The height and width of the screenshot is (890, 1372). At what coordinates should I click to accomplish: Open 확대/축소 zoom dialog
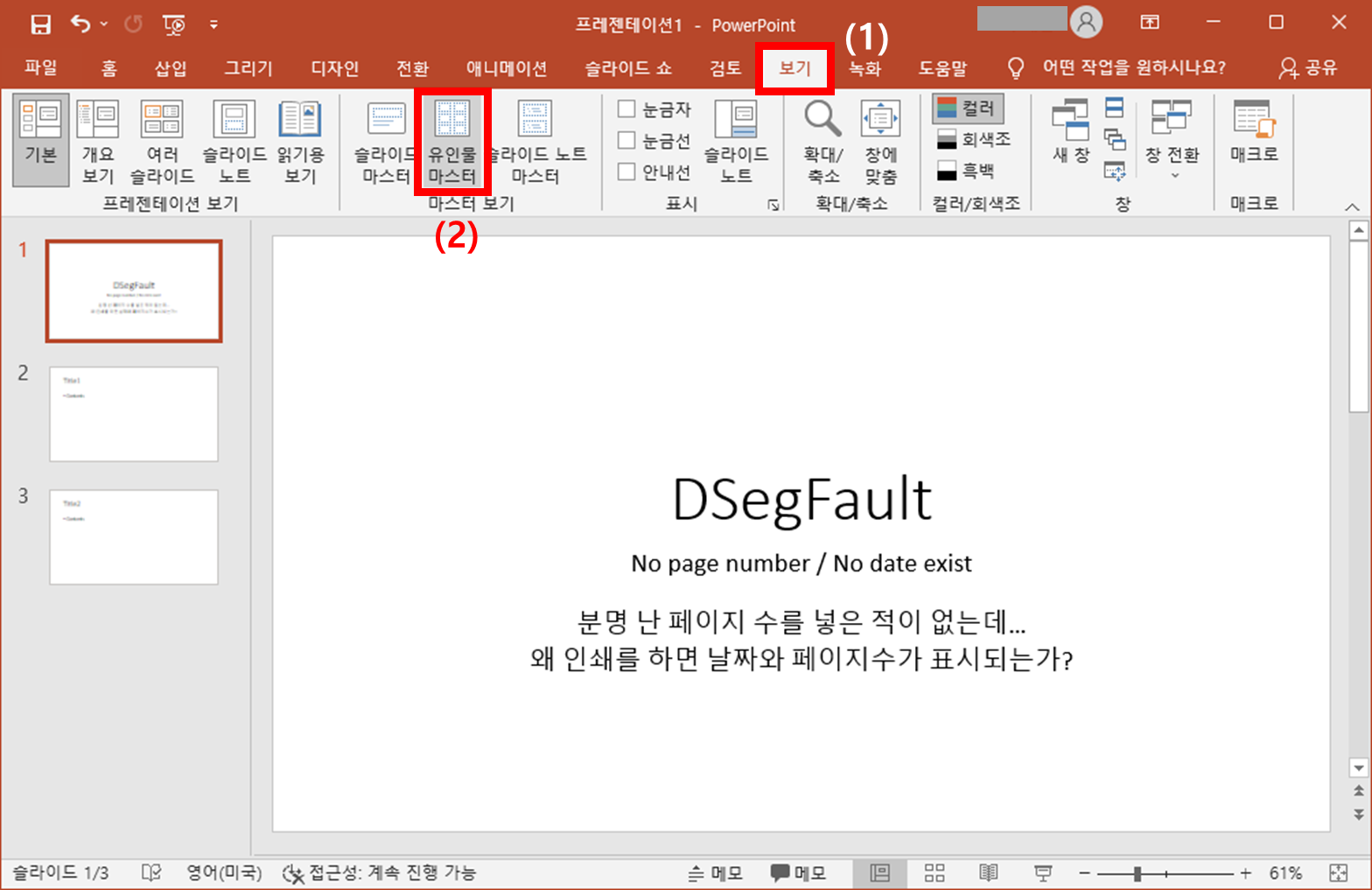coord(823,140)
